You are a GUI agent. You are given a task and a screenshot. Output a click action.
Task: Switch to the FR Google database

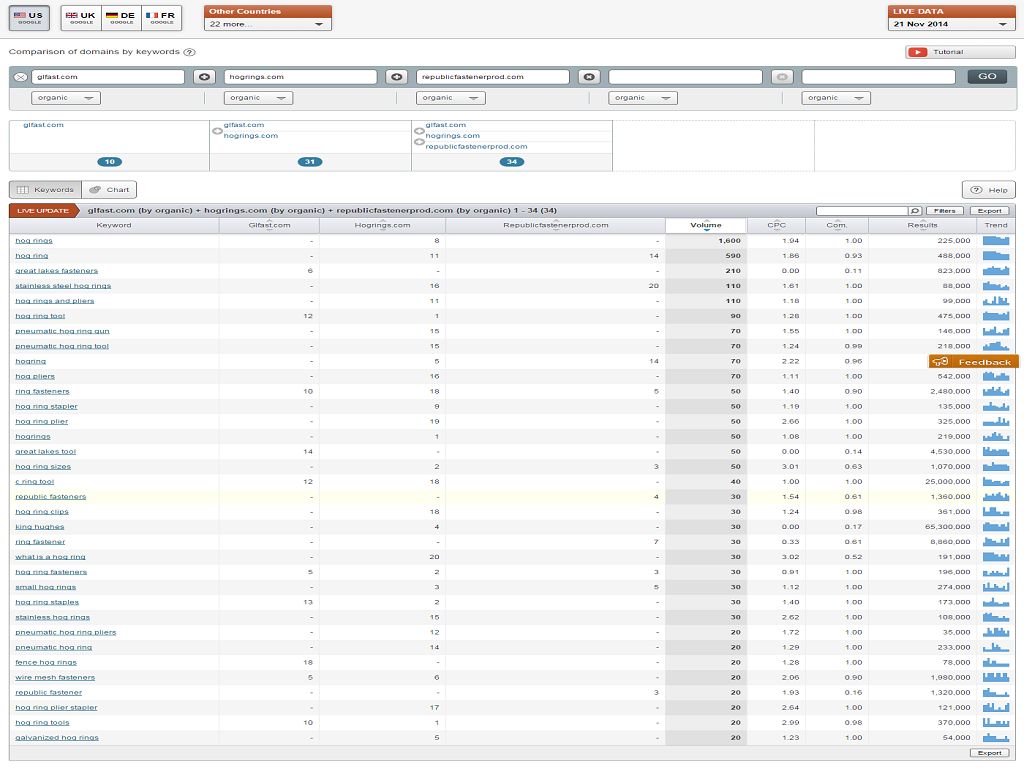(161, 17)
